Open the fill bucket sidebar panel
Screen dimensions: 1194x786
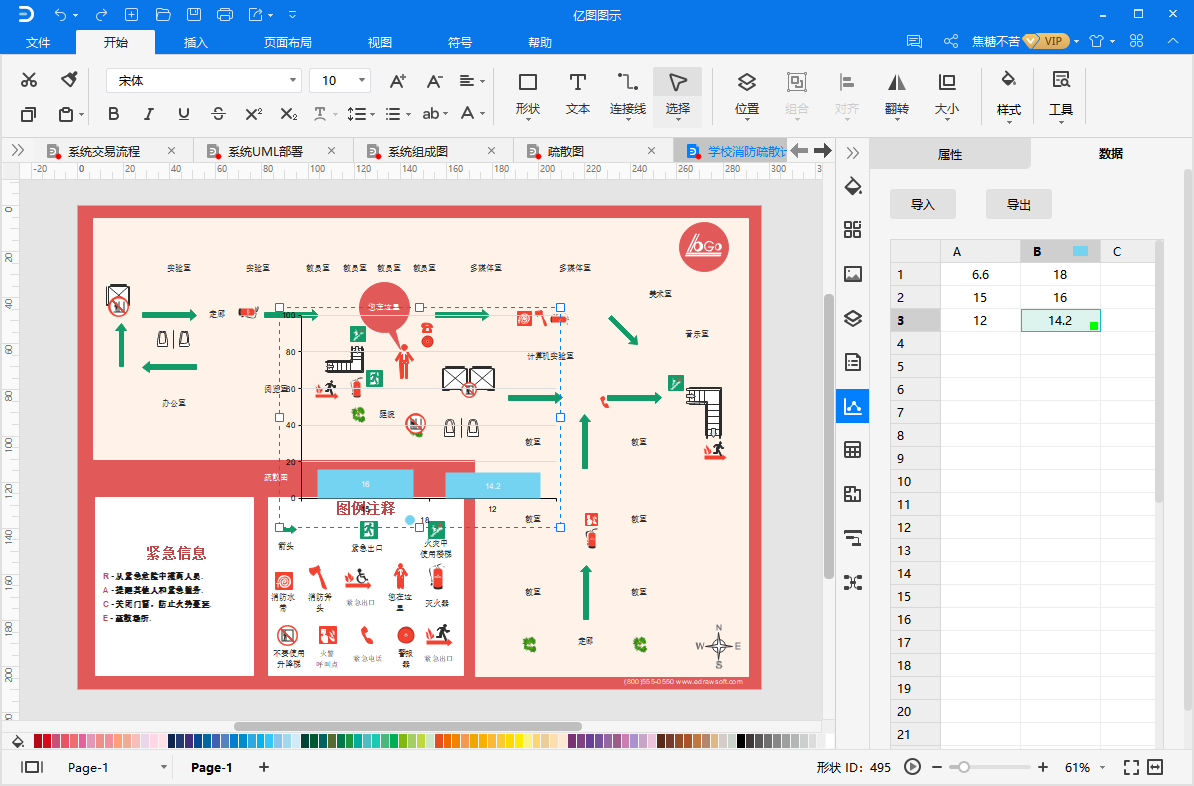point(853,186)
